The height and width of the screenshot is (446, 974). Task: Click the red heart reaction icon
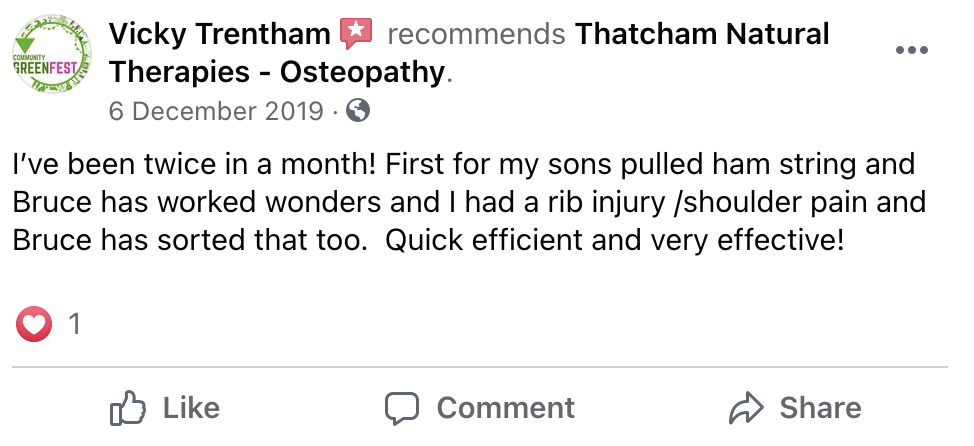pyautogui.click(x=33, y=324)
